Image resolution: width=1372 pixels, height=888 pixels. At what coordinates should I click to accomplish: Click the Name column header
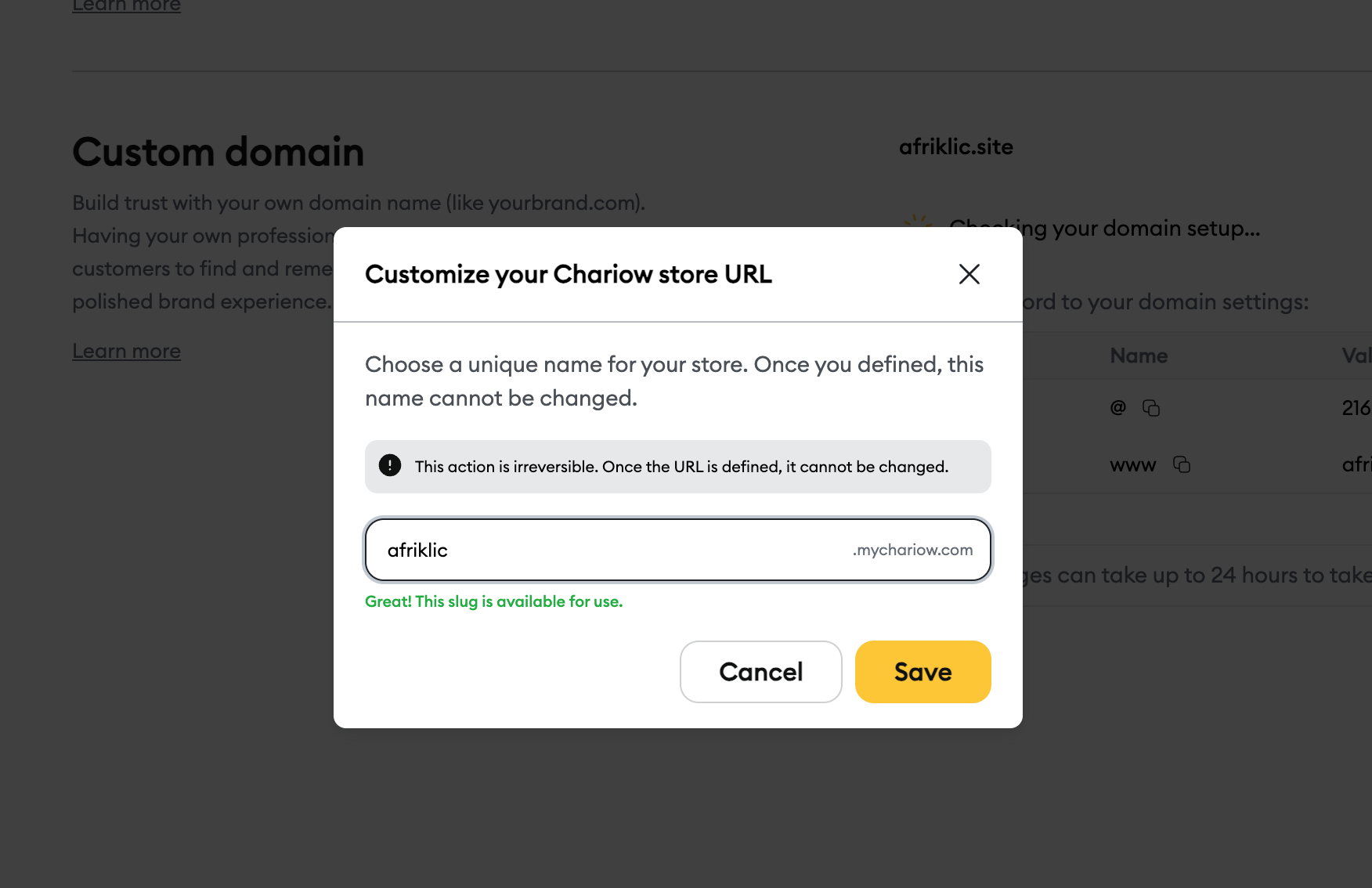click(1139, 356)
